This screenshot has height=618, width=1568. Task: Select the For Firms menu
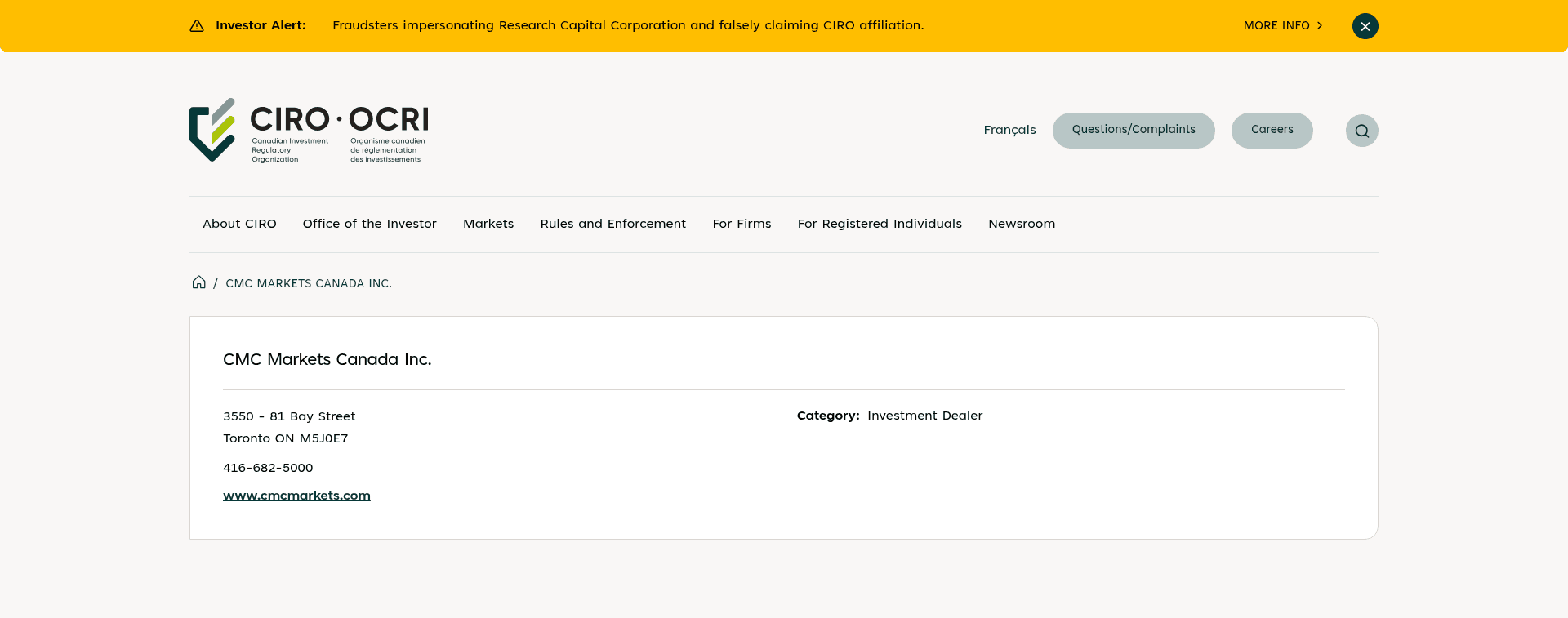click(742, 224)
